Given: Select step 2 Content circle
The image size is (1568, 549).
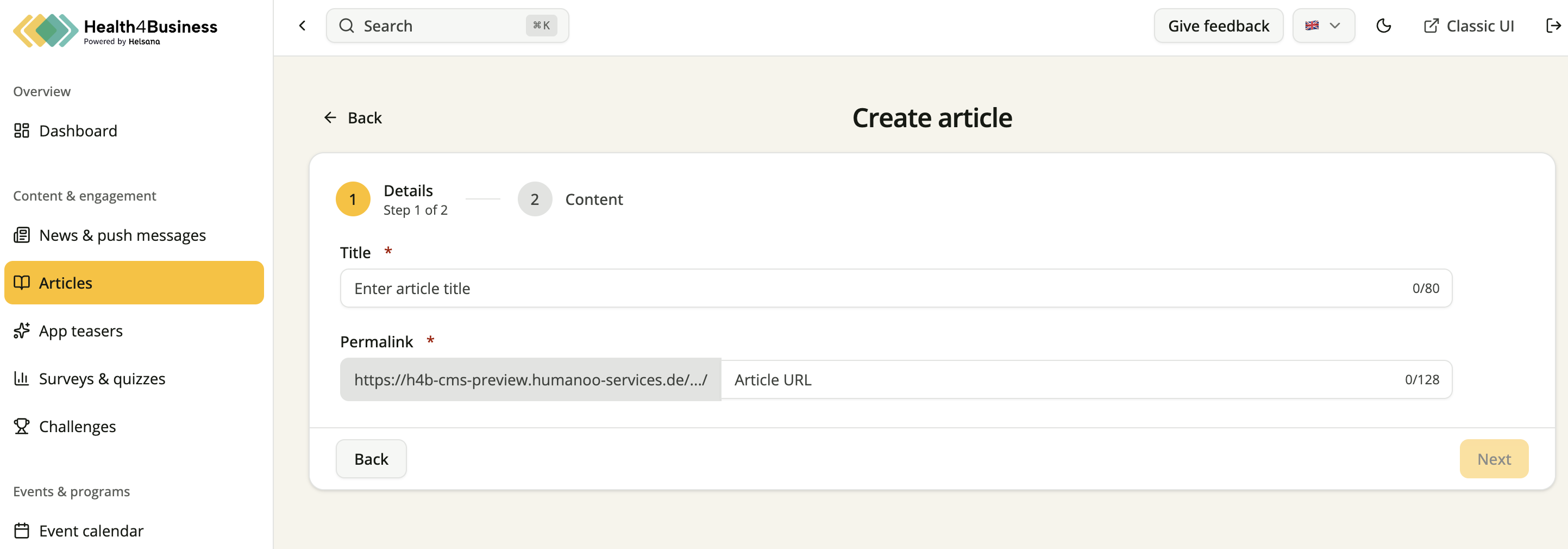Looking at the screenshot, I should tap(535, 199).
